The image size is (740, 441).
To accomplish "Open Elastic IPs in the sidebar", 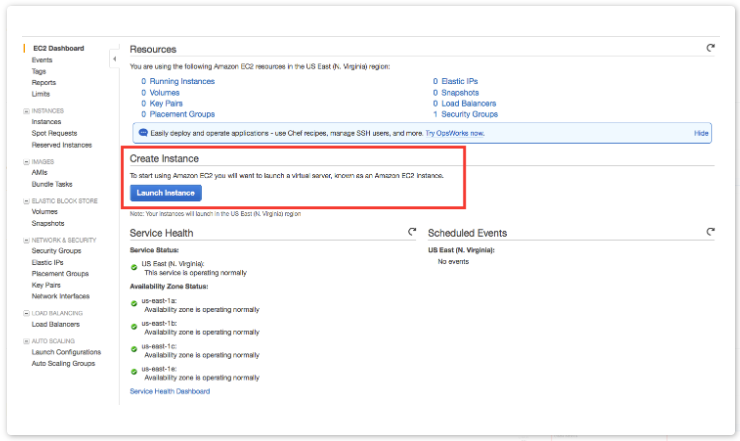I will pos(48,263).
